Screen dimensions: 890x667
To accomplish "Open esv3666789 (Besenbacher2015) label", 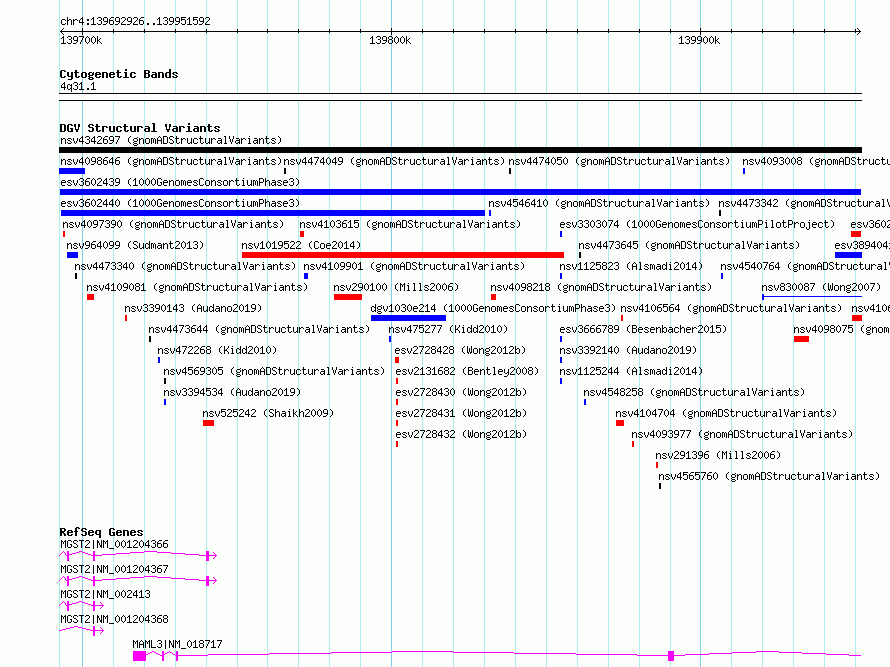I will point(643,329).
